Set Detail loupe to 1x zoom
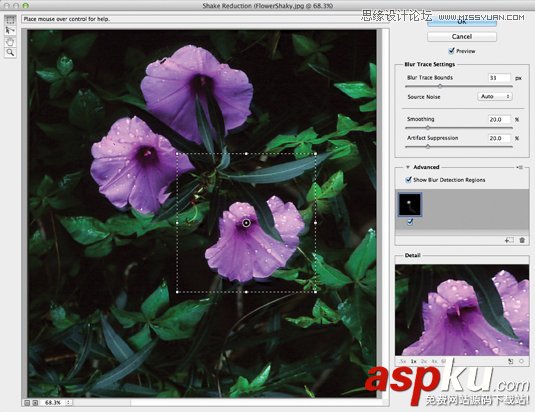Image resolution: width=535 pixels, height=412 pixels. [x=414, y=361]
